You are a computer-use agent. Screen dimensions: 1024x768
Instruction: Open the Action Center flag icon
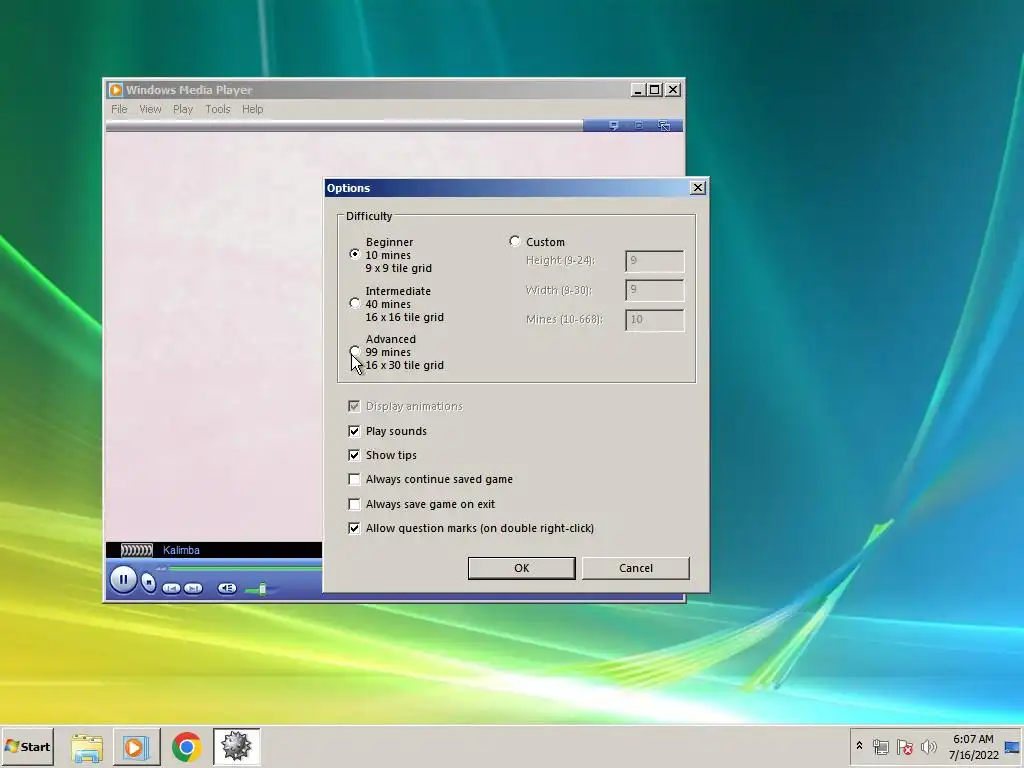click(x=904, y=746)
